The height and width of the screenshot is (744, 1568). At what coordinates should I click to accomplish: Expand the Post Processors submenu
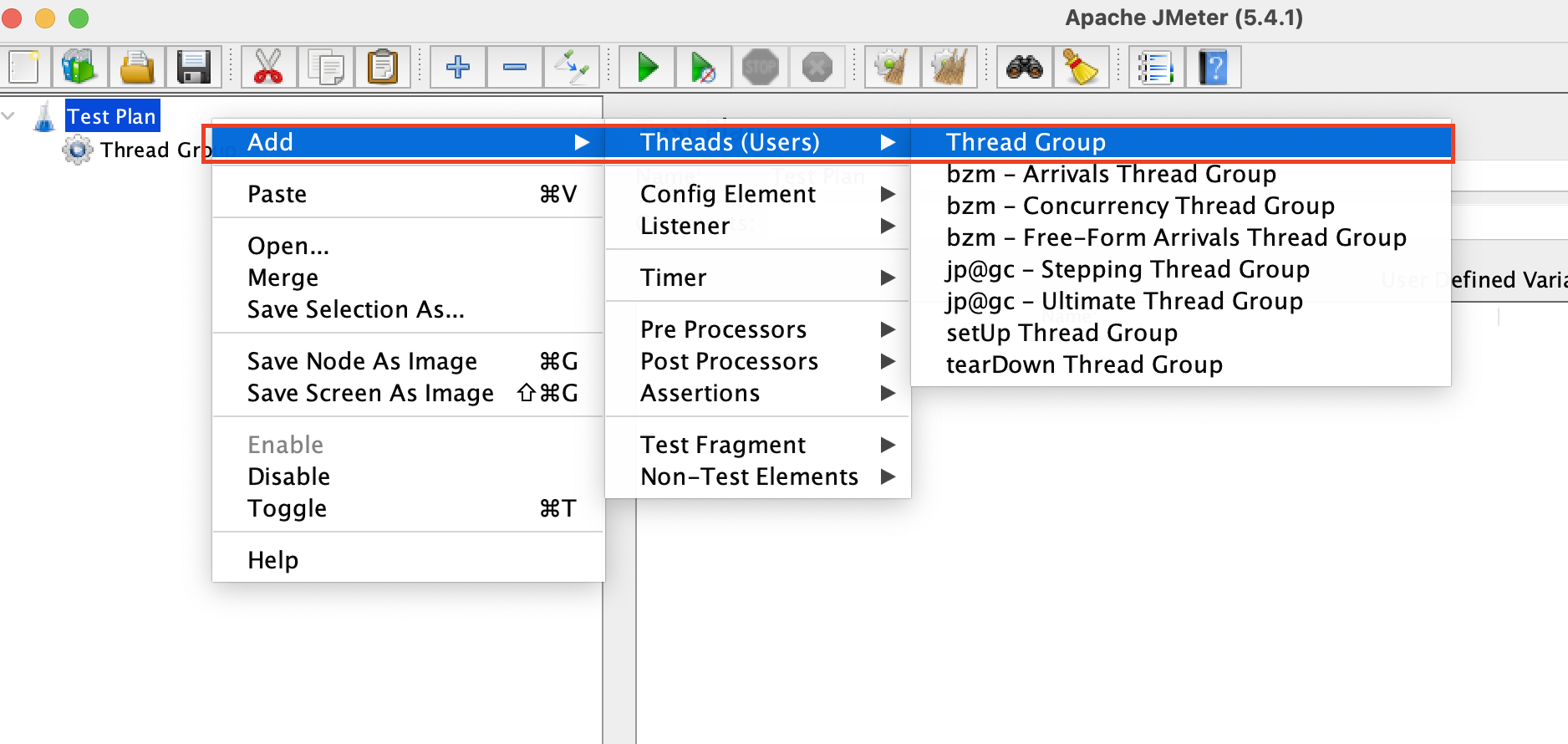pos(757,361)
